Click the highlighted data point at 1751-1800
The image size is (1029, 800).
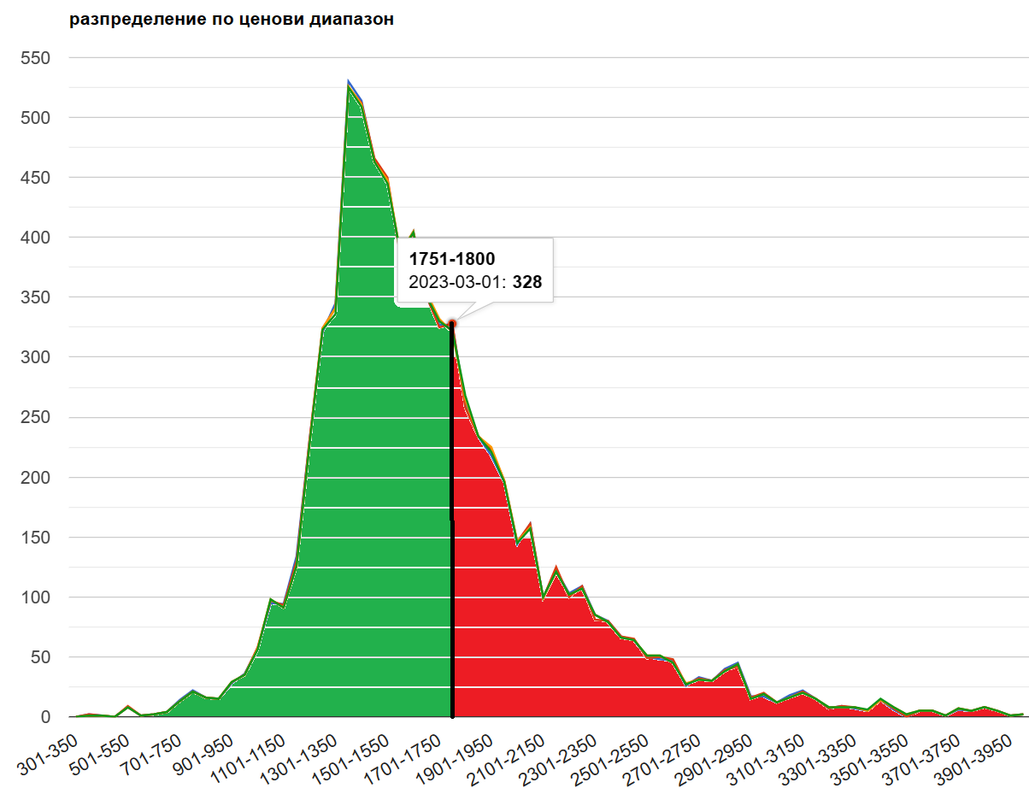[x=452, y=324]
